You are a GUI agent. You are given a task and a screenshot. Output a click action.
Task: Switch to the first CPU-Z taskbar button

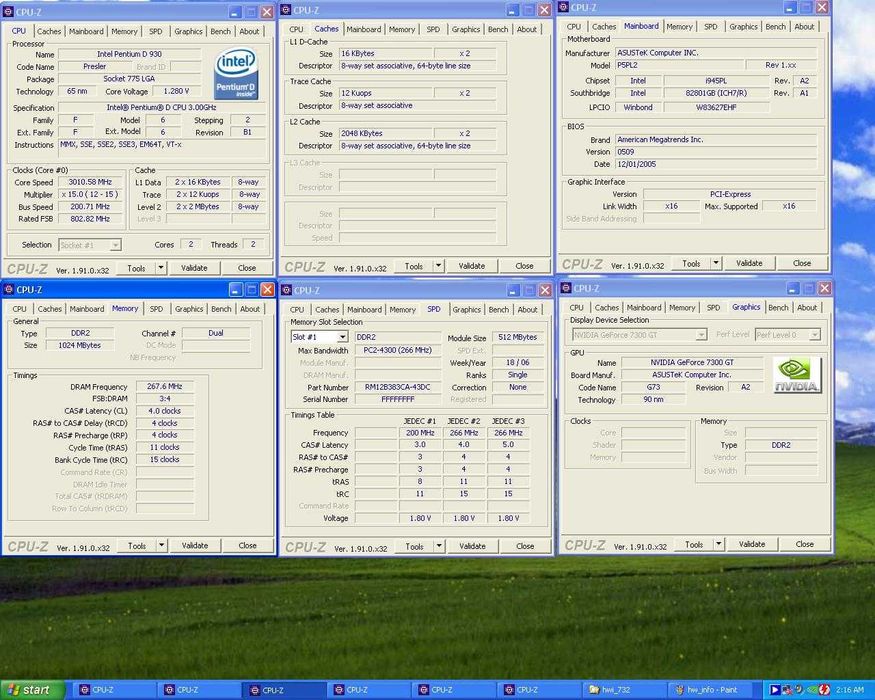click(114, 690)
